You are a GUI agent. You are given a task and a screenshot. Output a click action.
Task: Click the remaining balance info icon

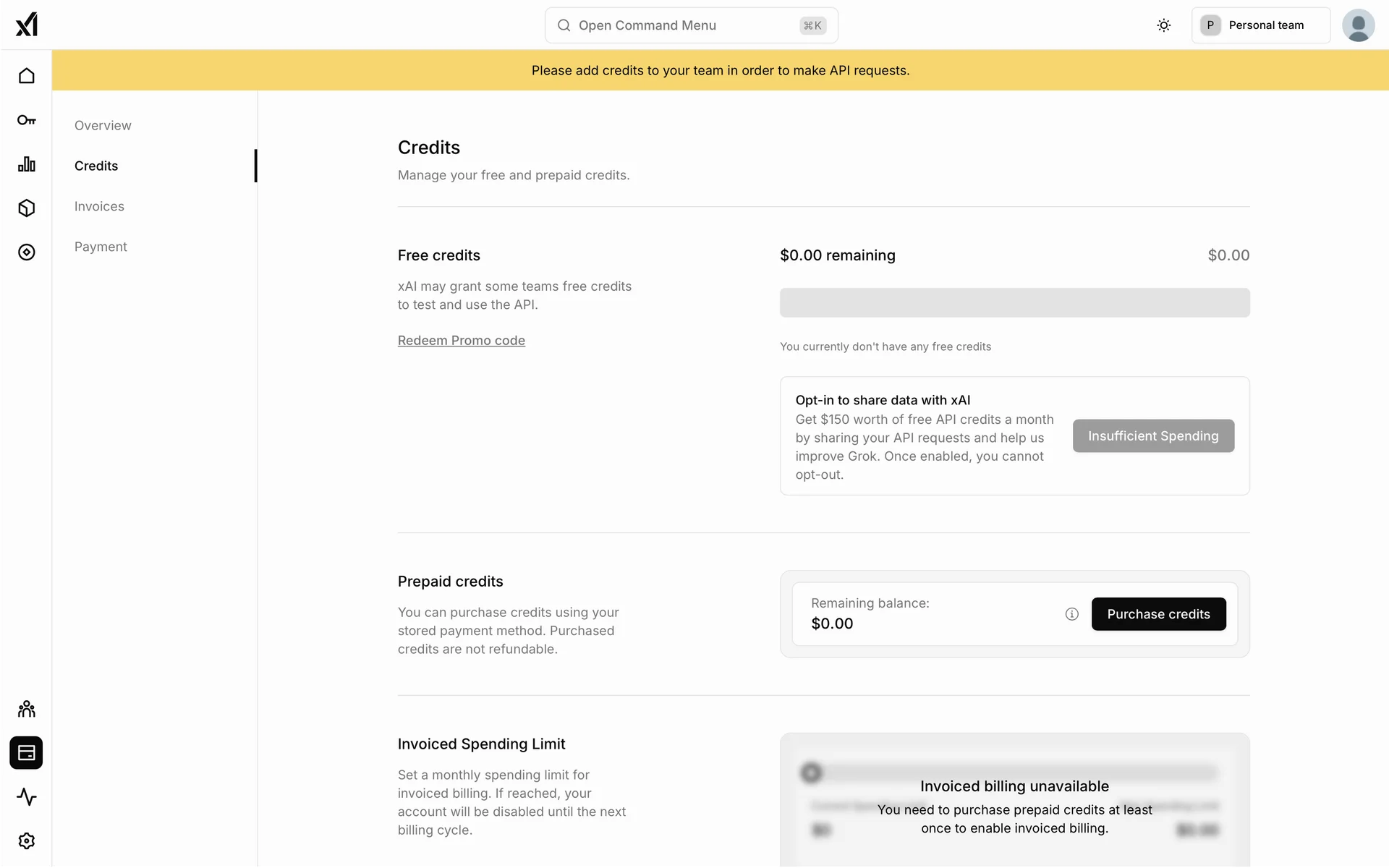click(1071, 614)
